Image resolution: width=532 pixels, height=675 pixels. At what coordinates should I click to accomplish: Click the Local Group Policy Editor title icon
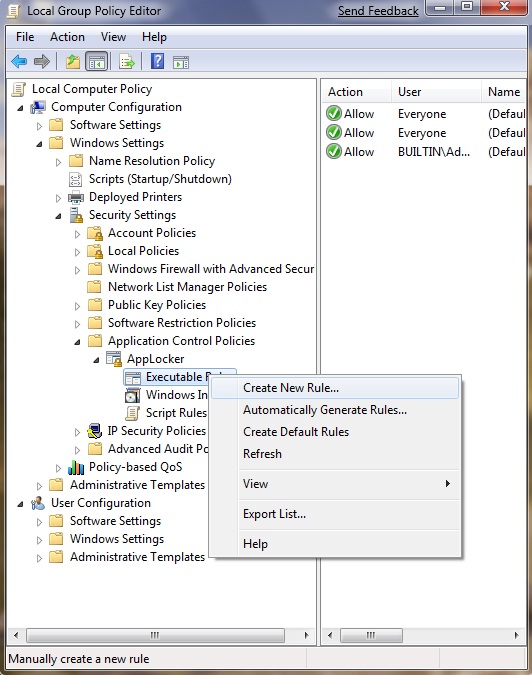(13, 11)
